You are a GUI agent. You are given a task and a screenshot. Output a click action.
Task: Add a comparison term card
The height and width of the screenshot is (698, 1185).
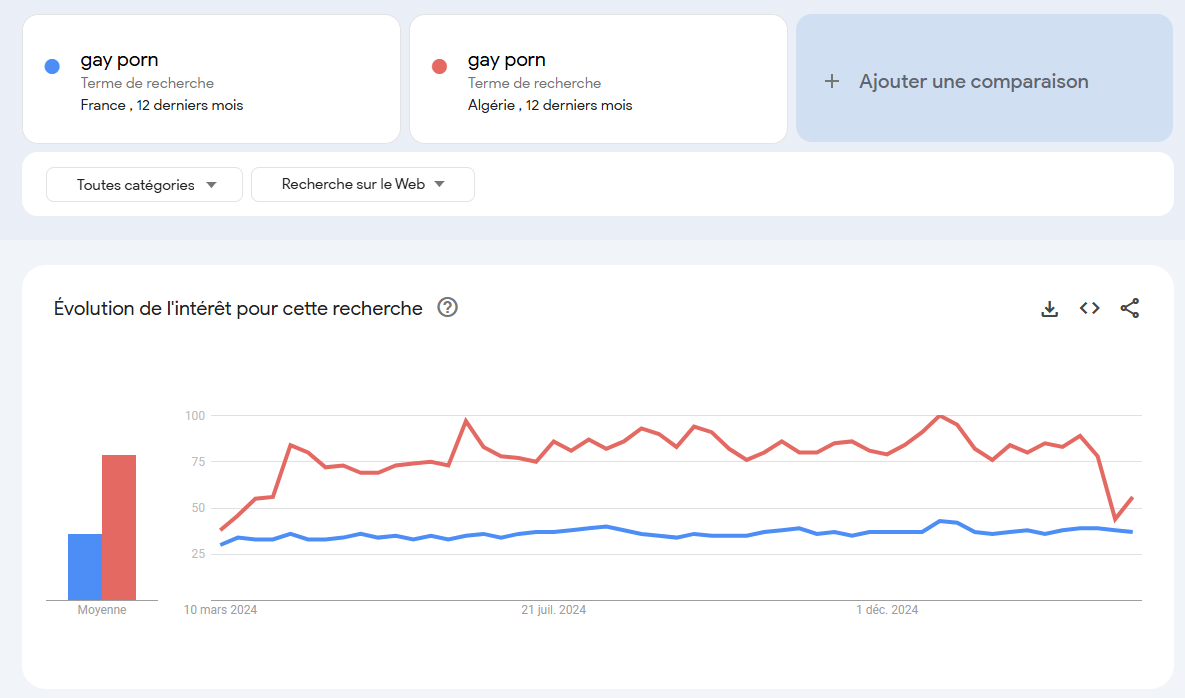pos(984,79)
